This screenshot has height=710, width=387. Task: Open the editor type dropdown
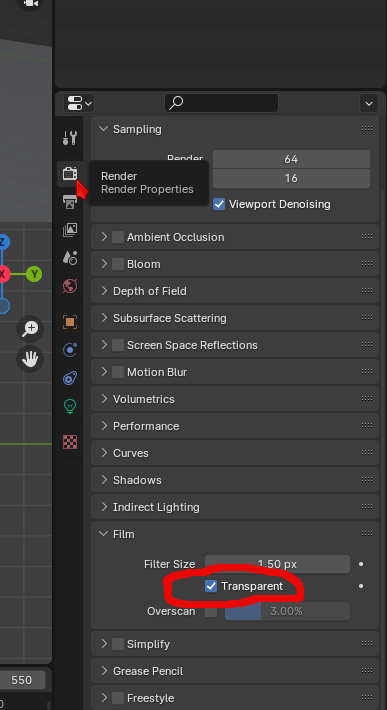(x=79, y=103)
